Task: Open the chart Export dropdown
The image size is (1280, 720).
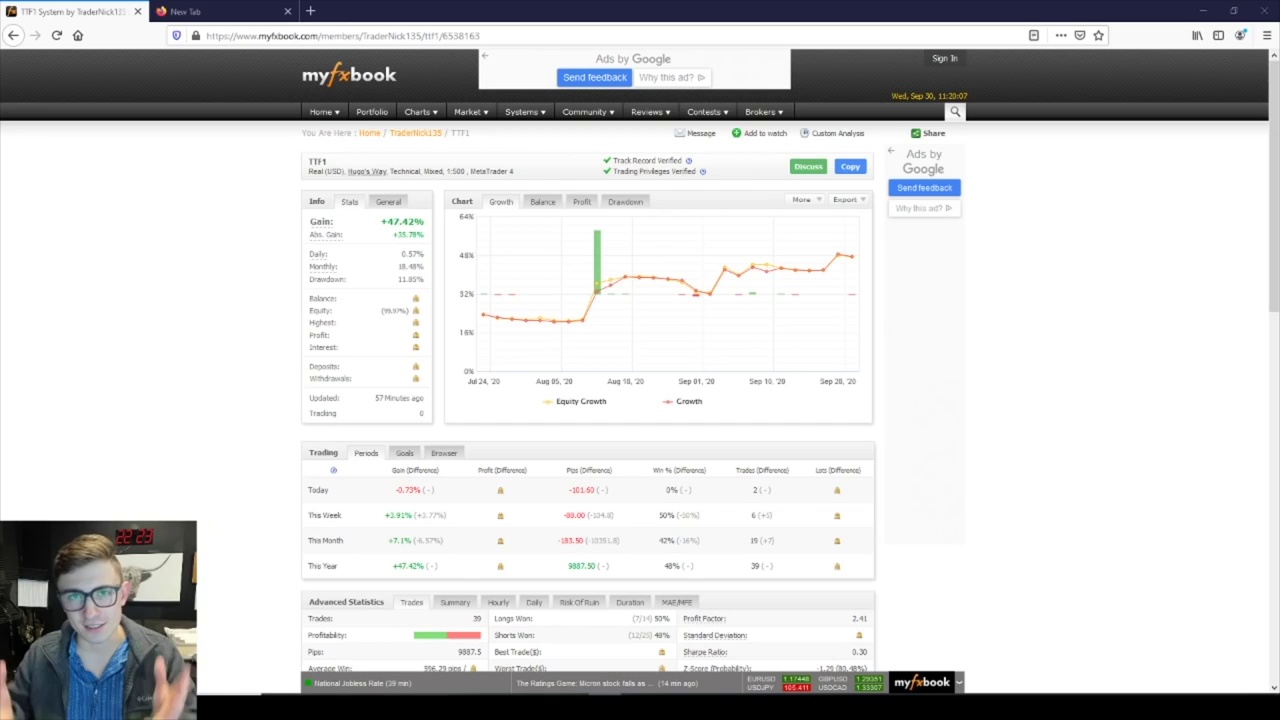Action: [x=849, y=200]
